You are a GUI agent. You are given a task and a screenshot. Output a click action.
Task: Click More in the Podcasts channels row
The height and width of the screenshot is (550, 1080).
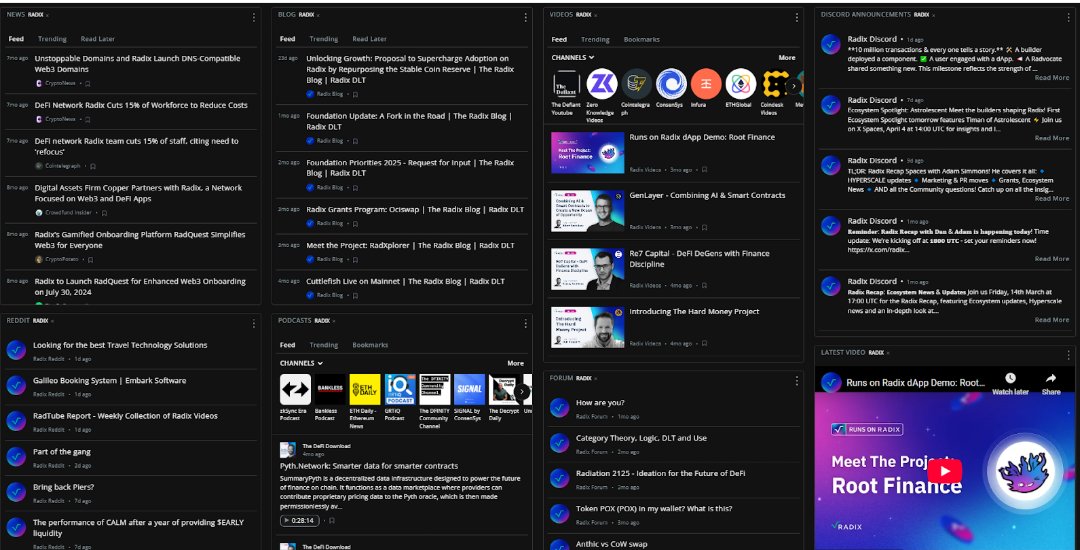point(515,363)
